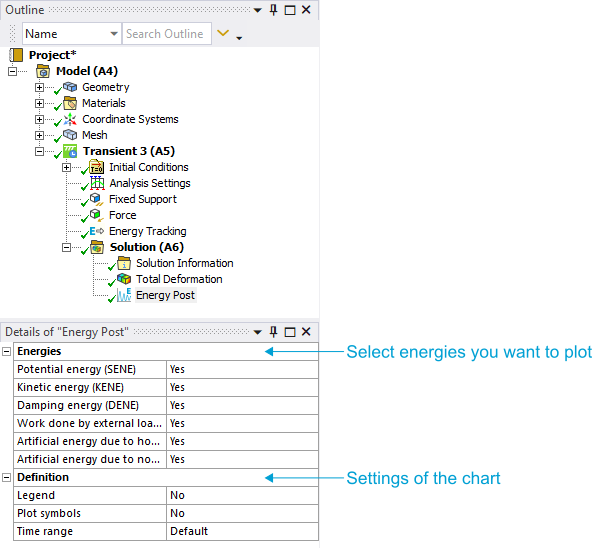Click the Fixed Support icon
Screen dimensions: 592x548
(96, 199)
